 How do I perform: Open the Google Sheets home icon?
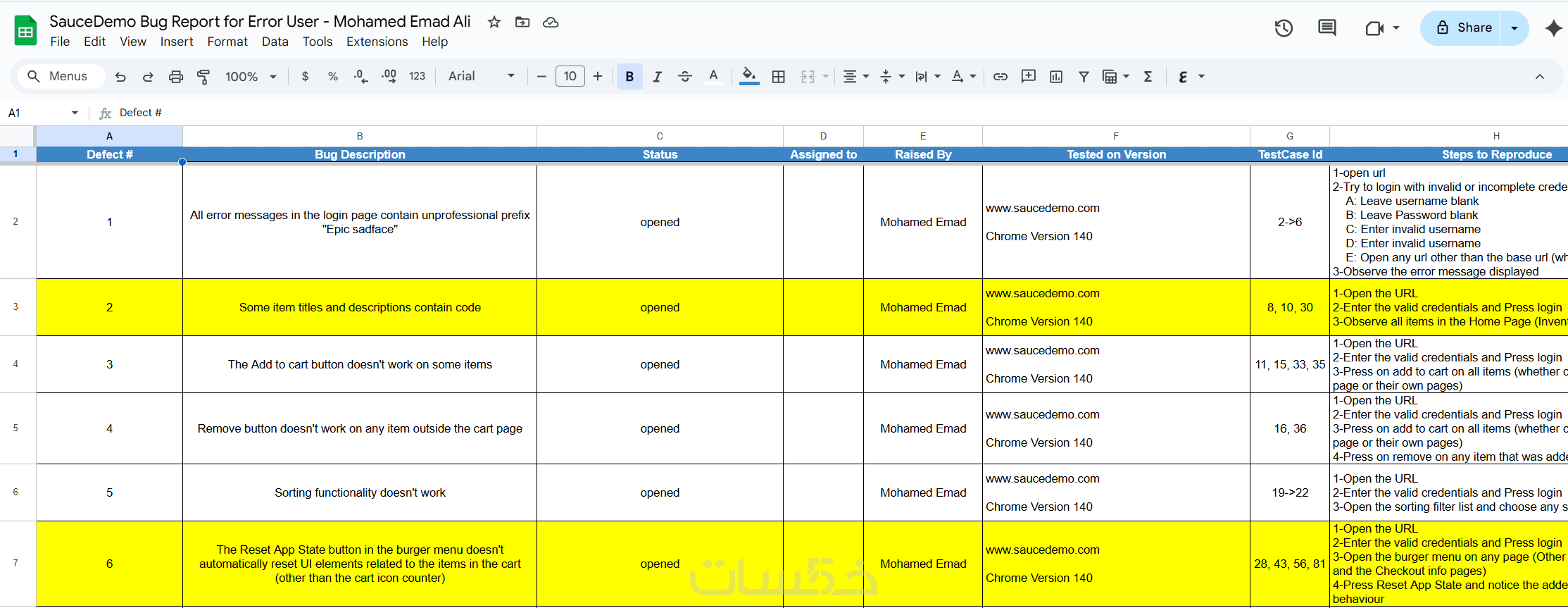(x=26, y=31)
